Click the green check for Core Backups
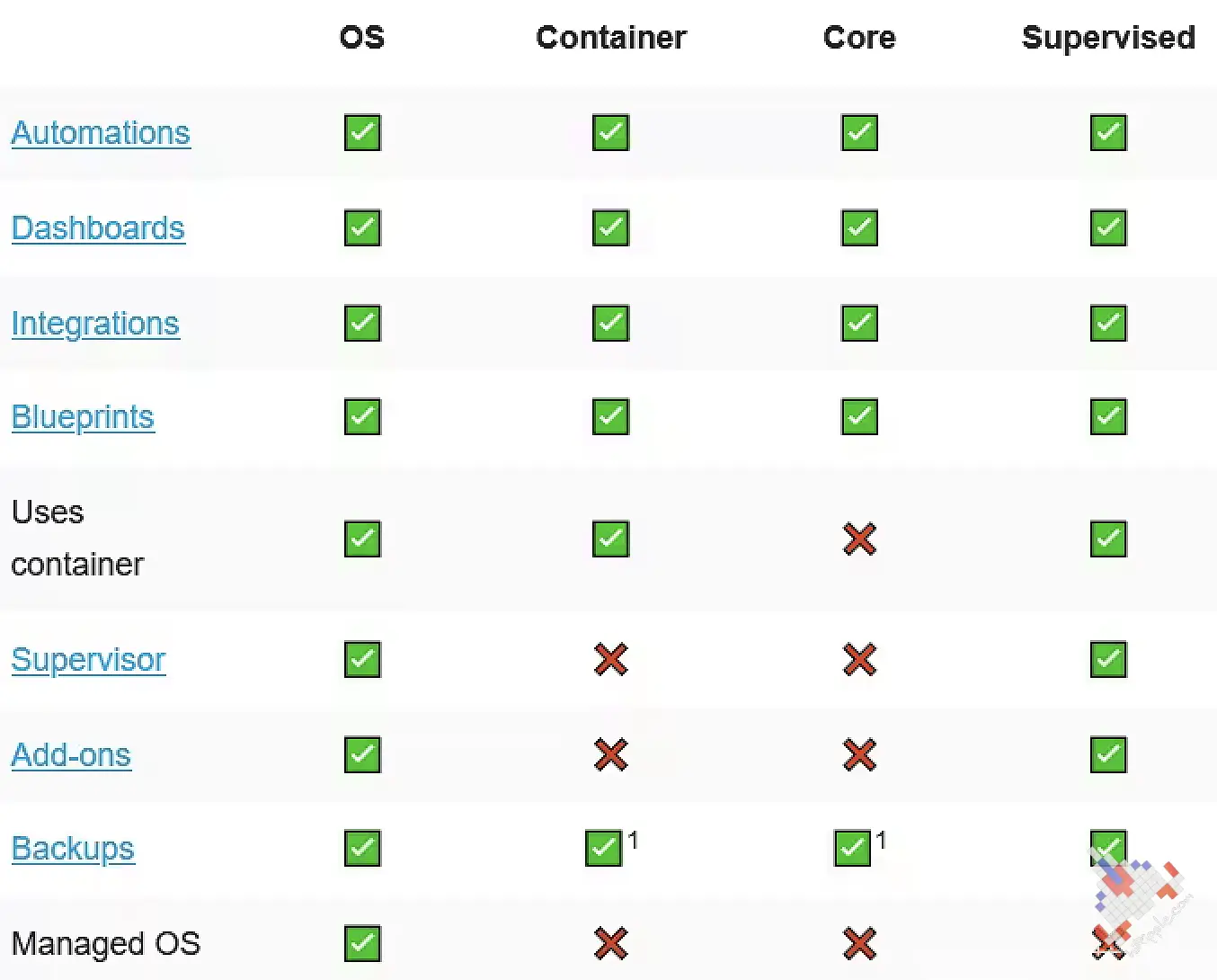1217x980 pixels. (852, 849)
